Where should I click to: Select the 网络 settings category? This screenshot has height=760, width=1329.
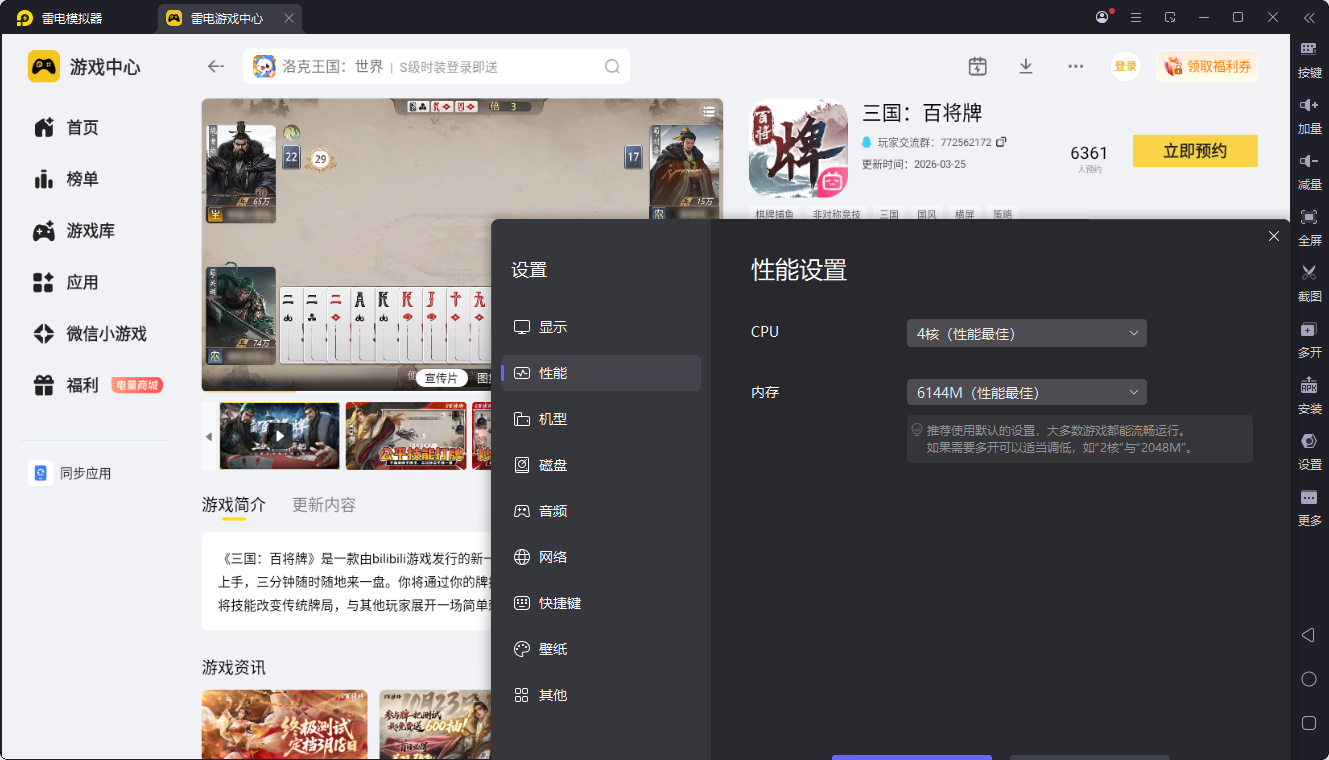tap(552, 557)
